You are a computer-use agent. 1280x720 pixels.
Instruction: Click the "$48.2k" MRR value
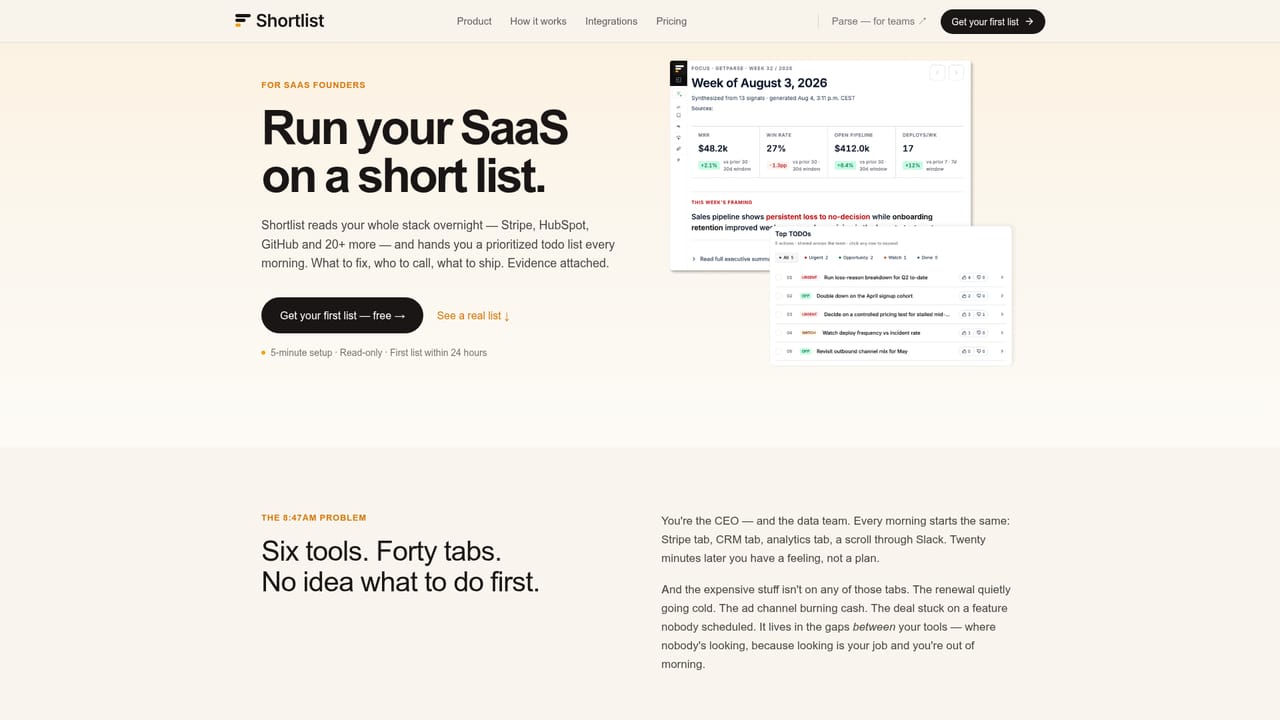click(714, 148)
